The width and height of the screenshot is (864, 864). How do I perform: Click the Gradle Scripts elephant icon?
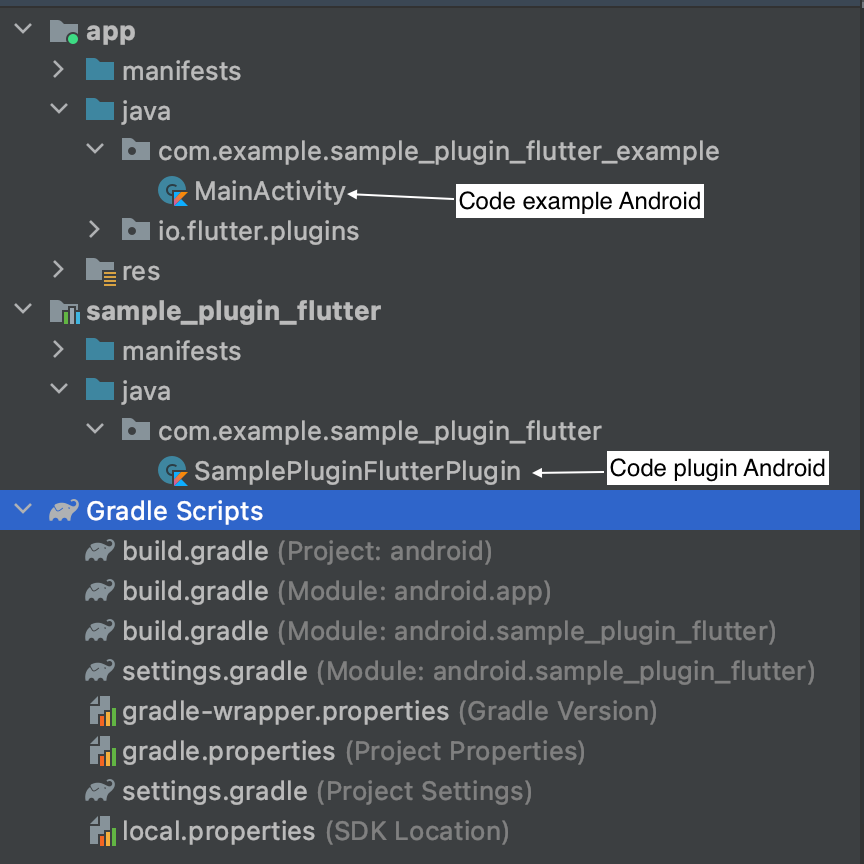[x=64, y=511]
